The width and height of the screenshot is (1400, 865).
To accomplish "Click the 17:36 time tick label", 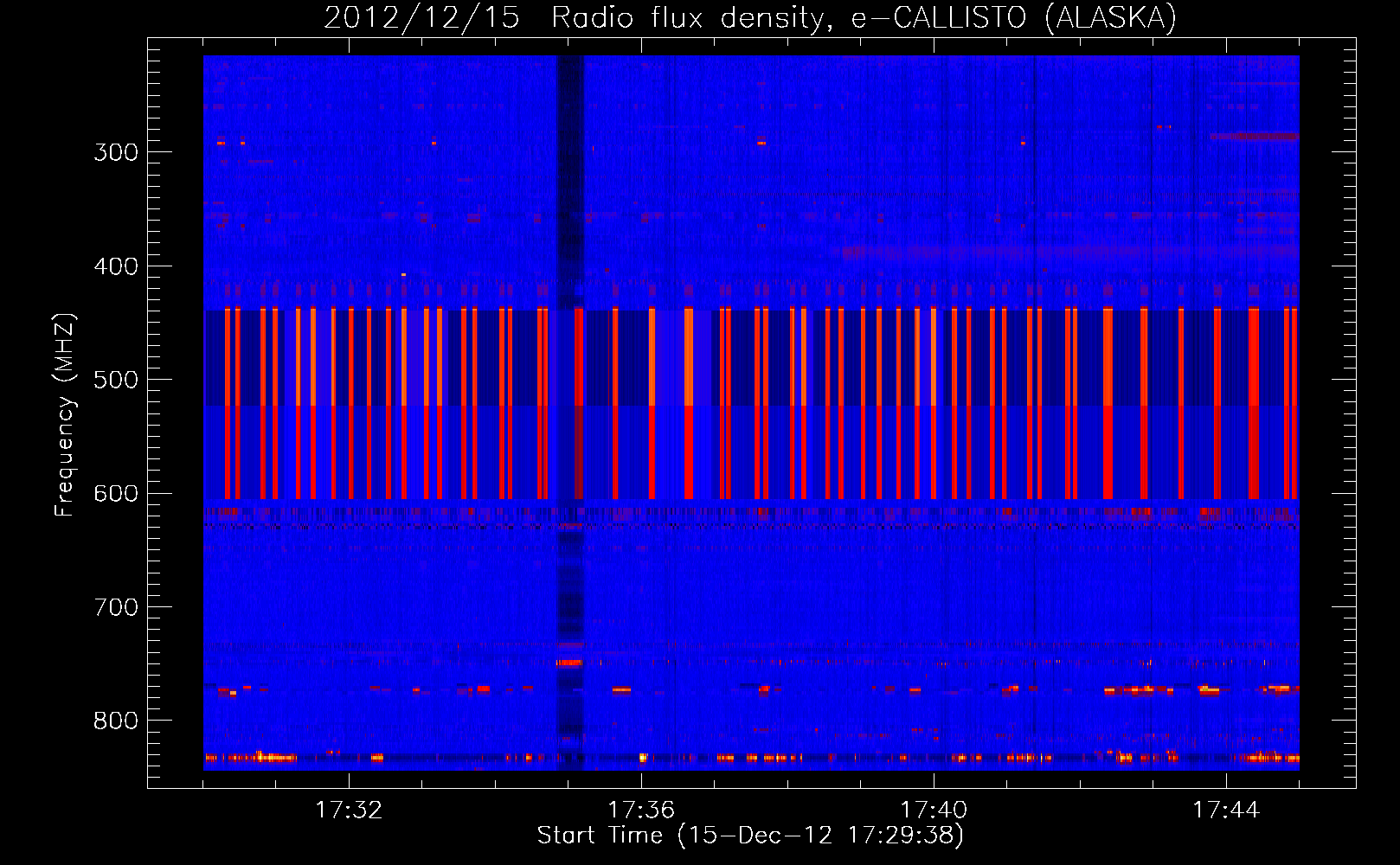I will click(641, 811).
